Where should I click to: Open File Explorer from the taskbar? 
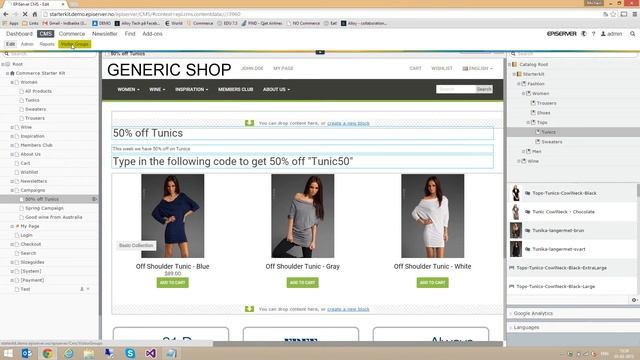tap(89, 353)
